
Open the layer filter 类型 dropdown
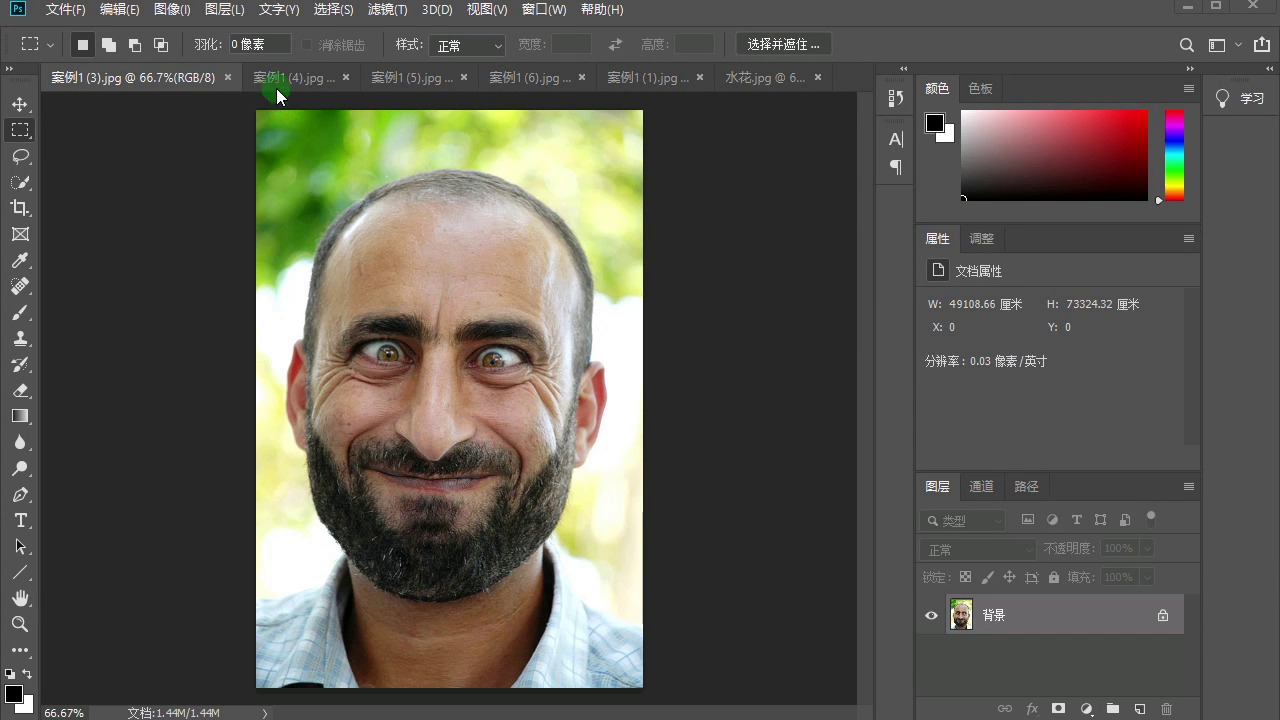pyautogui.click(x=963, y=520)
